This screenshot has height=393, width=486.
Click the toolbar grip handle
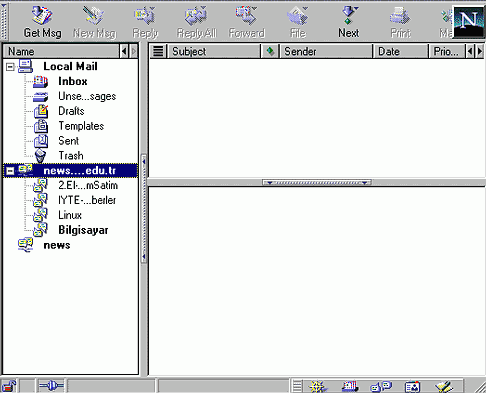(4, 21)
